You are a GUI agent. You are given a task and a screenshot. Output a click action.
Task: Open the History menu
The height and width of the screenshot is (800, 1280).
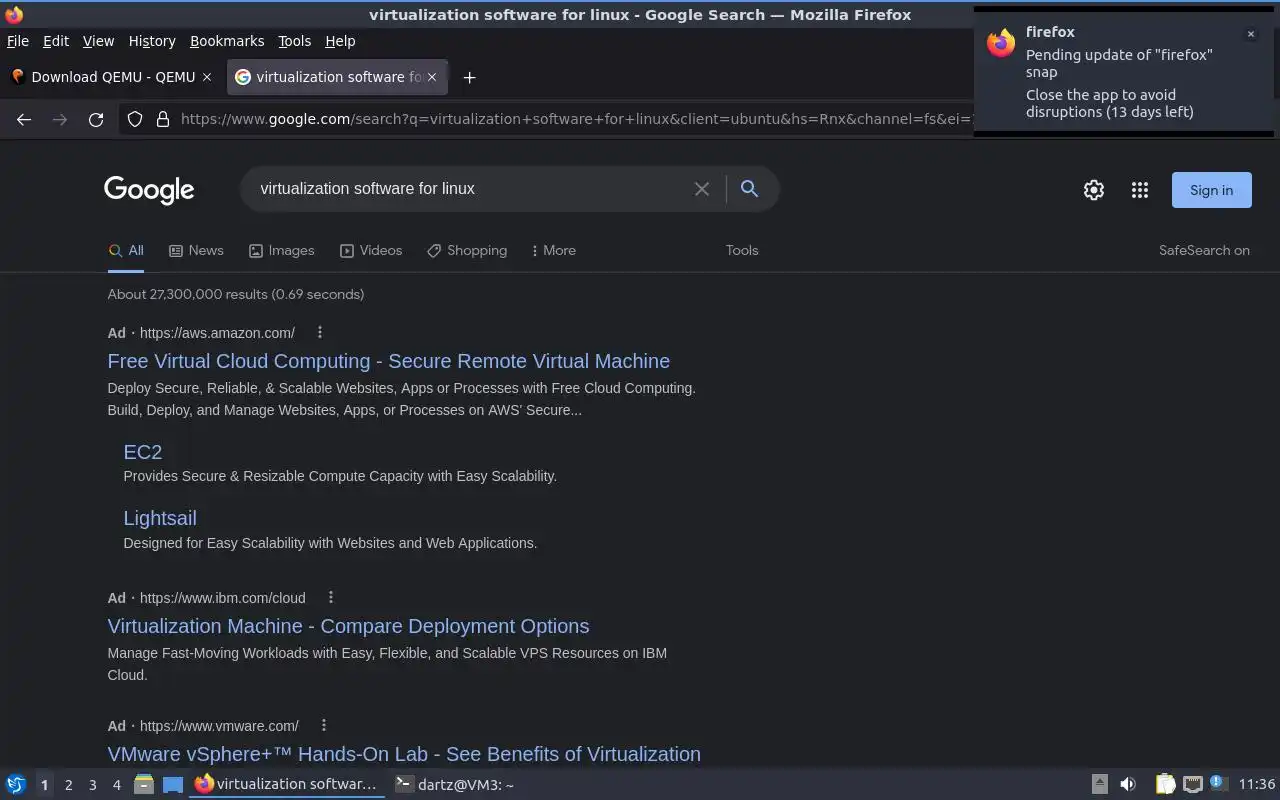(x=152, y=41)
